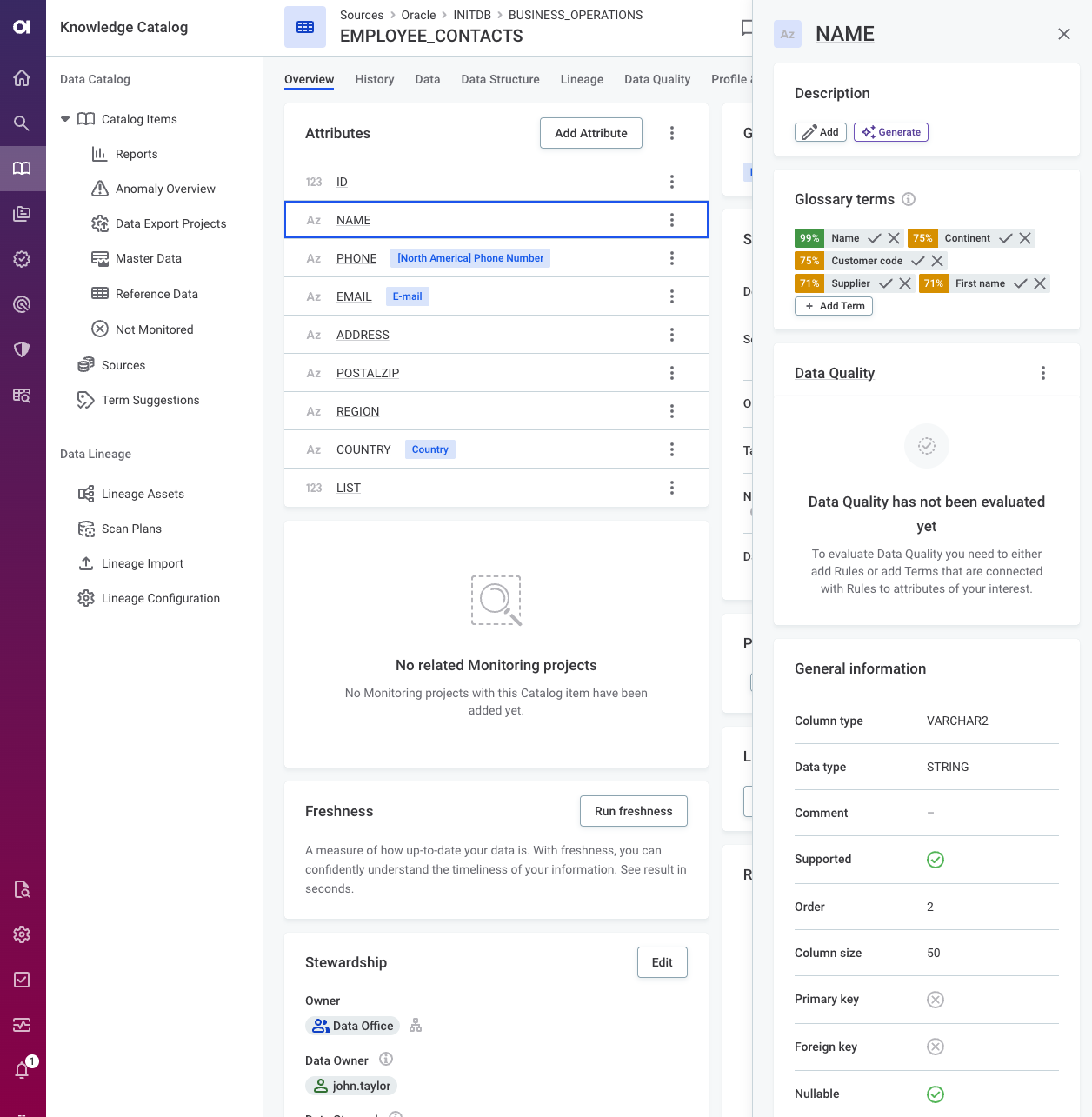Screen dimensions: 1092x1117
Task: Open the Home page from the sidebar
Action: [x=23, y=77]
